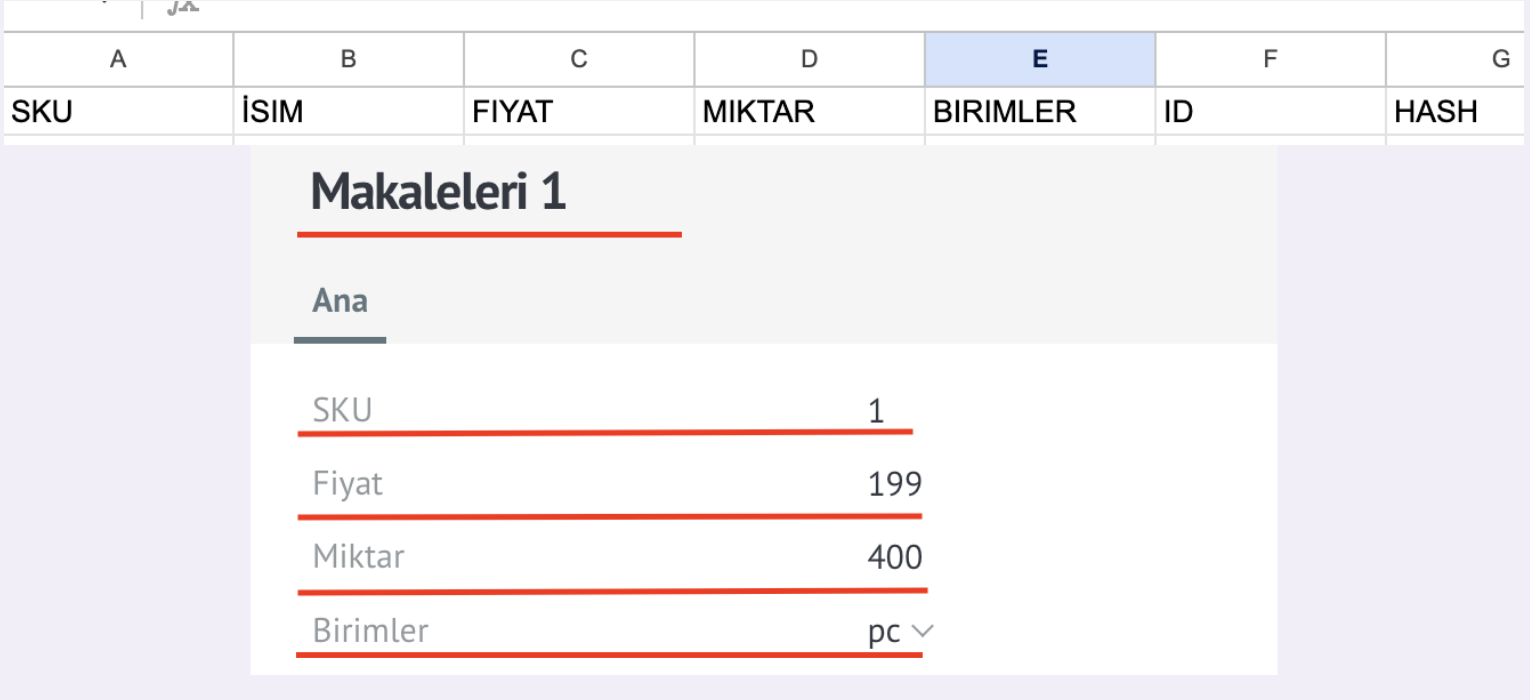This screenshot has height=700, width=1530.
Task: Click the Fiyat value 199 field
Action: click(x=609, y=485)
